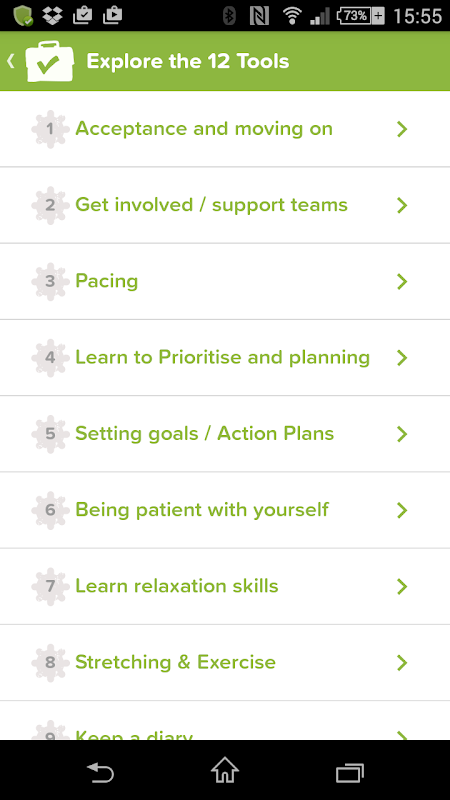This screenshot has height=800, width=450.
Task: Choose Being patient with yourself
Action: coord(225,510)
